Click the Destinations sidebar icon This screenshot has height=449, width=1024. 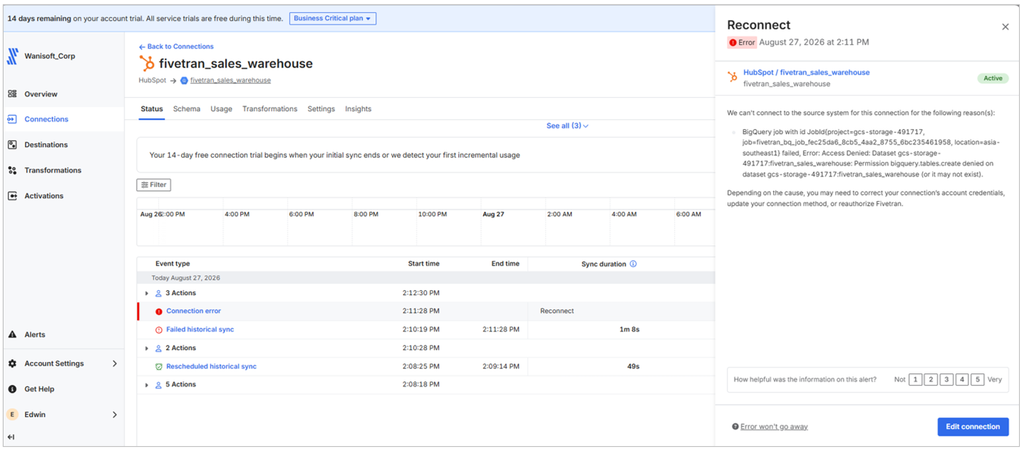[x=12, y=145]
